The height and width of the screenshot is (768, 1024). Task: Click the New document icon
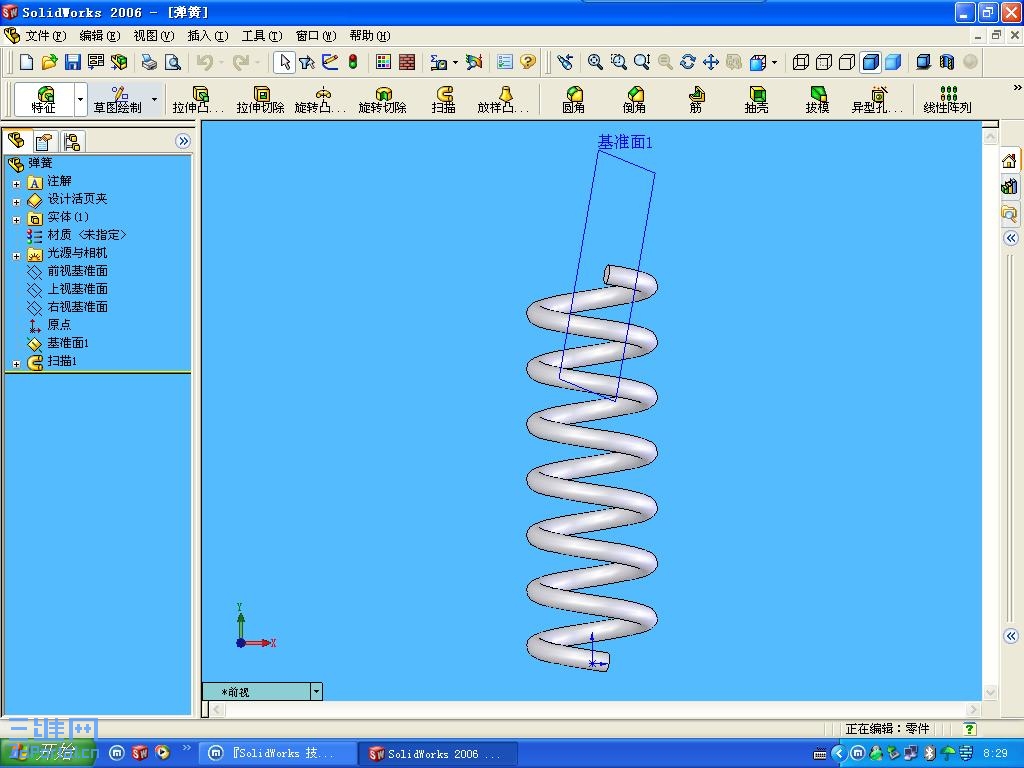pyautogui.click(x=26, y=62)
